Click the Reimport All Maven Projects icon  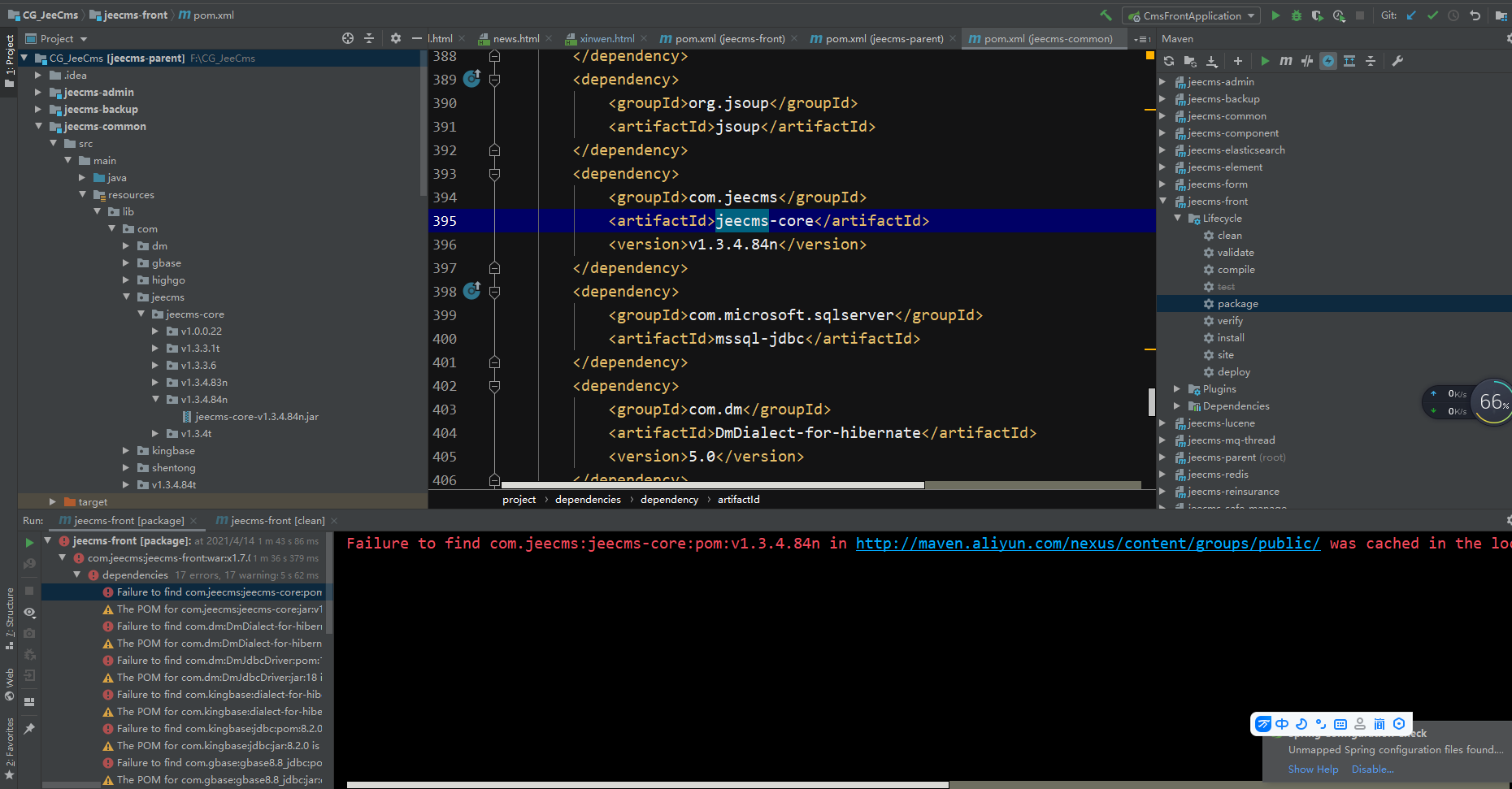tap(1169, 61)
